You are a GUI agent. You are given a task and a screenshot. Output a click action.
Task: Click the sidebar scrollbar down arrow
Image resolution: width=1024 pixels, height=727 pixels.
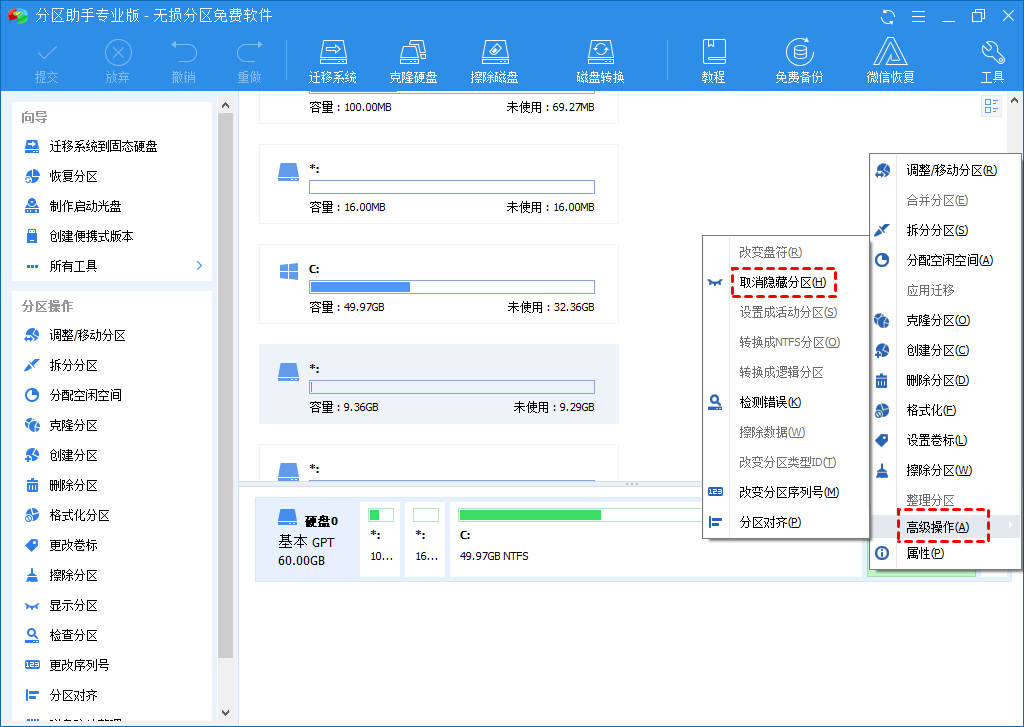pos(225,713)
